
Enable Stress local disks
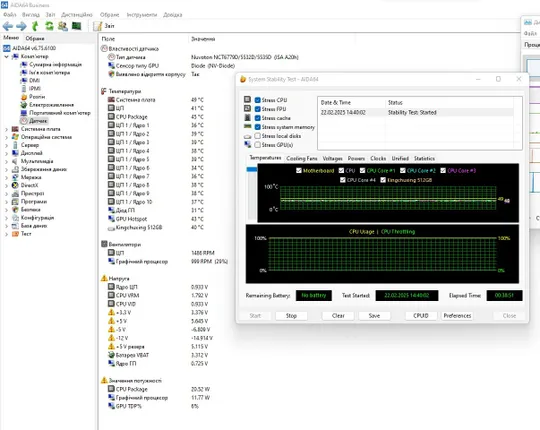pos(257,136)
